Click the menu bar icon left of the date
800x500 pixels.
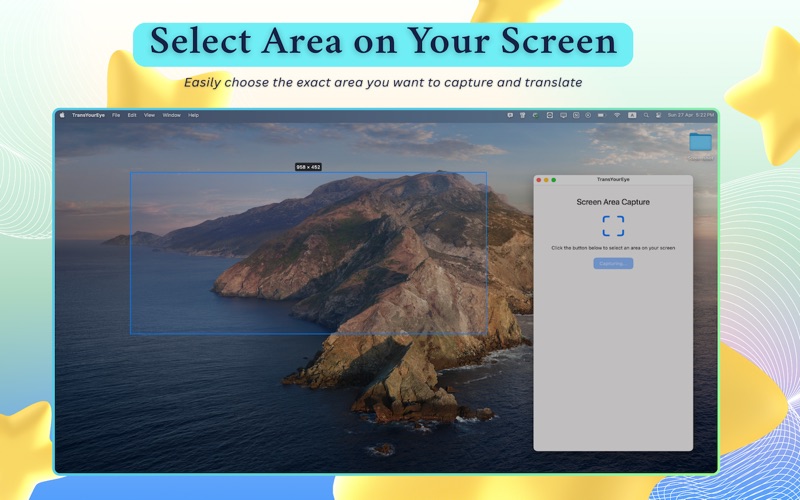point(659,115)
